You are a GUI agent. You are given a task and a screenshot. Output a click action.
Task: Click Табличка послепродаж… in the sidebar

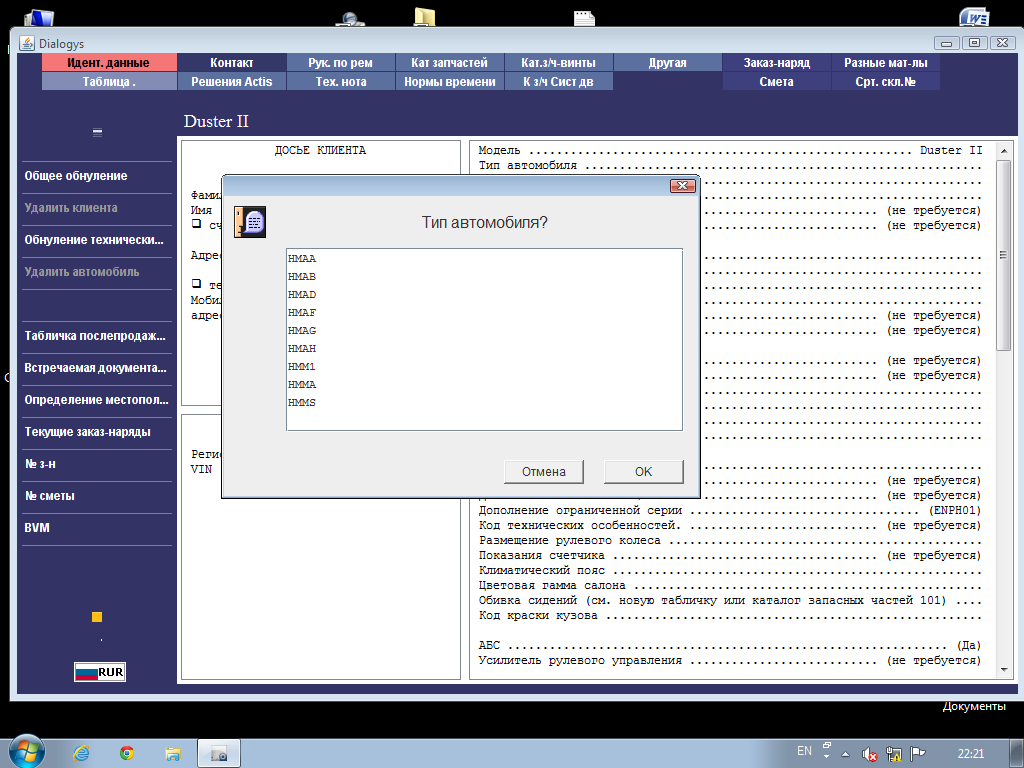[x=97, y=336]
